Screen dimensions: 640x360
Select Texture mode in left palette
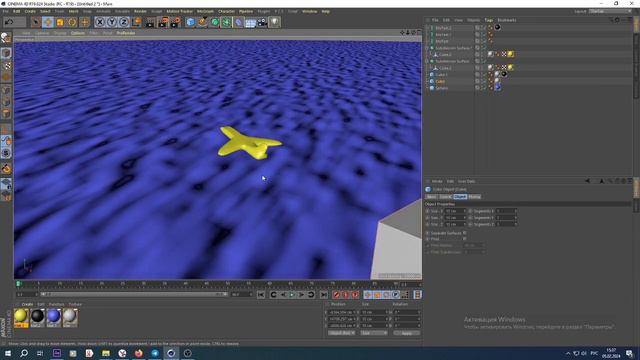pos(6,65)
